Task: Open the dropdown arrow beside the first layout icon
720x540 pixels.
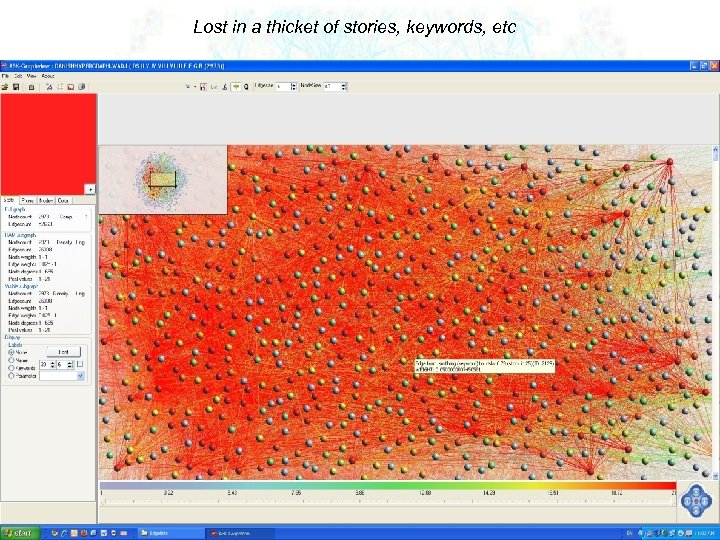Action: [195, 86]
